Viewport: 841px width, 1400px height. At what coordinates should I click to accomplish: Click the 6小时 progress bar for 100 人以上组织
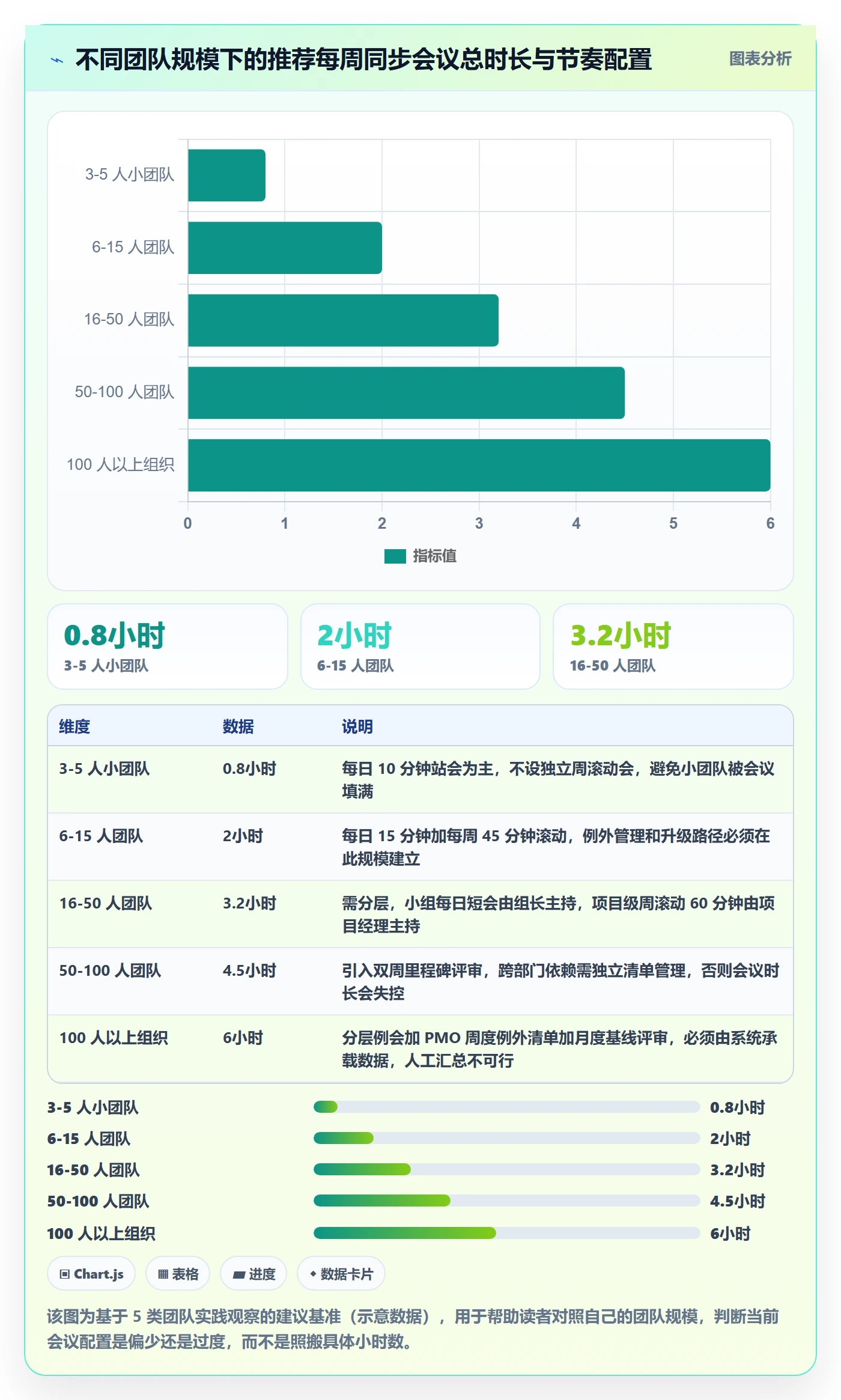click(x=507, y=1233)
